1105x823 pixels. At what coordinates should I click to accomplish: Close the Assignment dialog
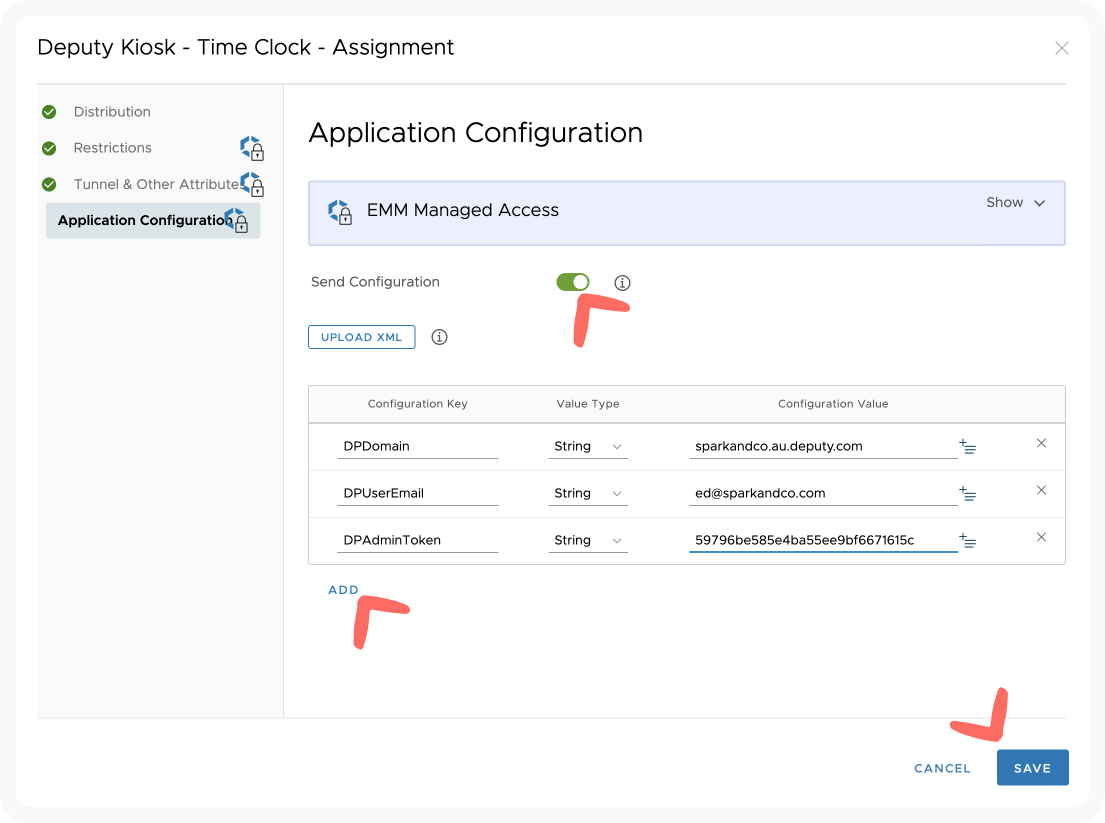pyautogui.click(x=1061, y=48)
